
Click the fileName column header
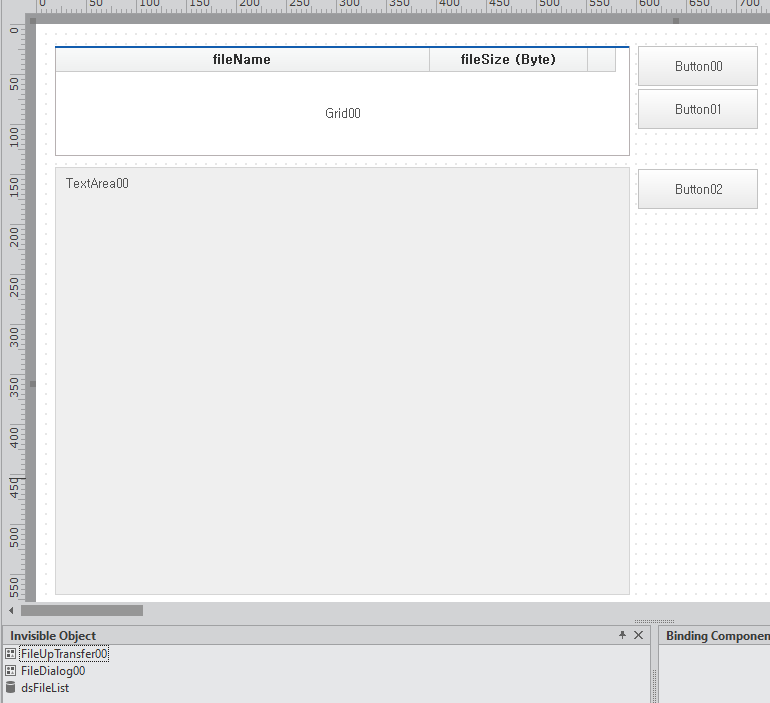point(242,60)
